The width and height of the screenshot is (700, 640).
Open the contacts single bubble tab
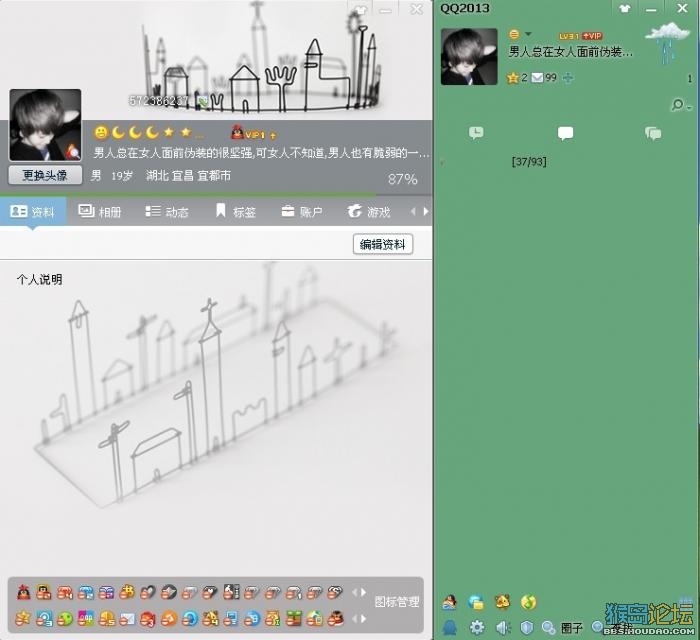(565, 133)
